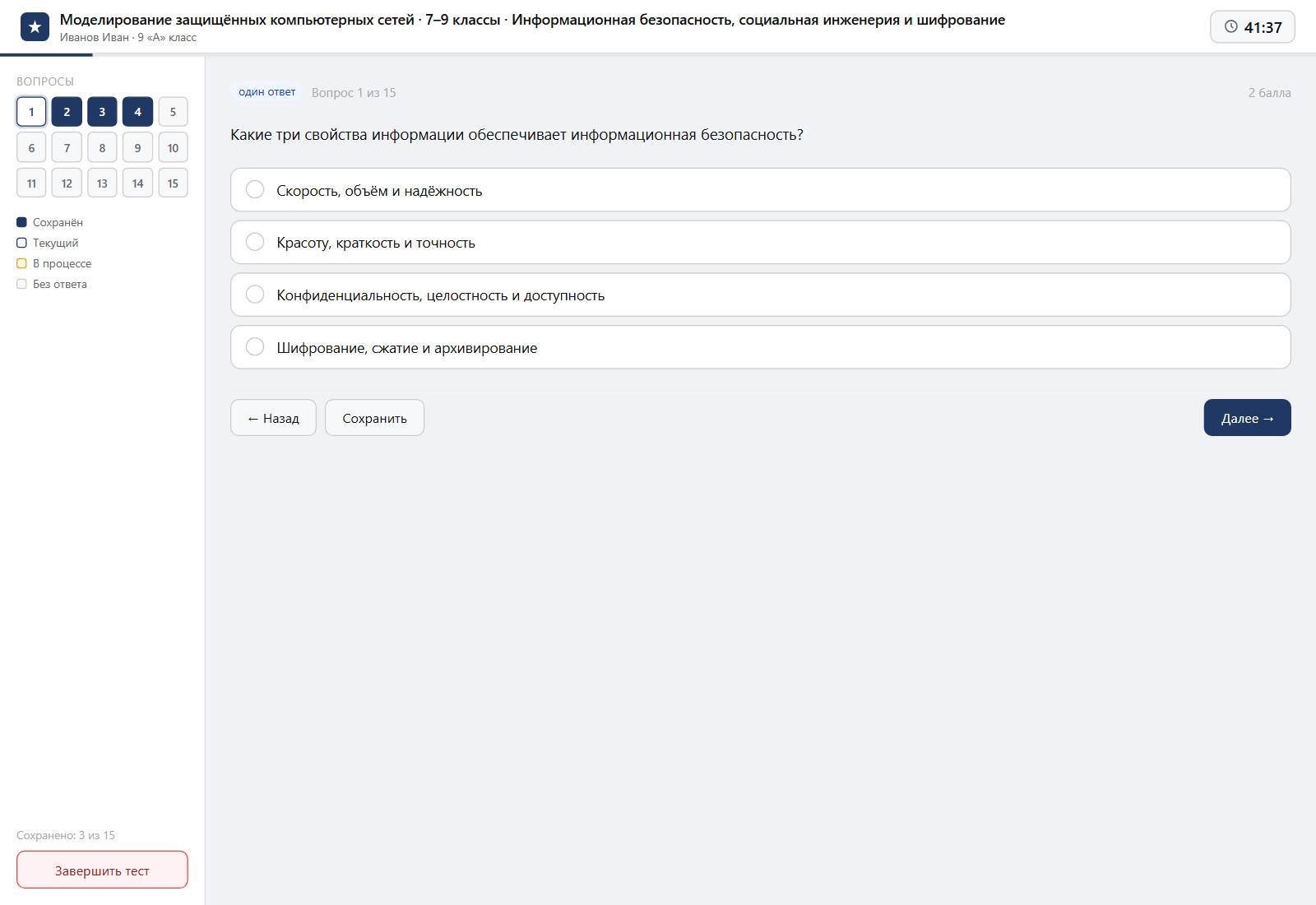Click the 'Без ответа' legend entry
This screenshot has height=905, width=1316.
[52, 284]
